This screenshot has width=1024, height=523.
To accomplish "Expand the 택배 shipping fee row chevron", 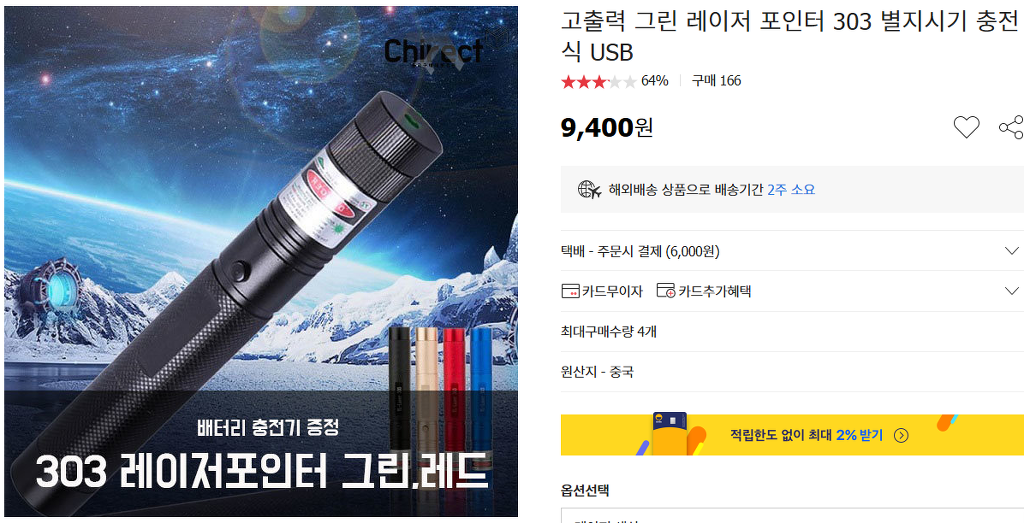I will 1012,251.
